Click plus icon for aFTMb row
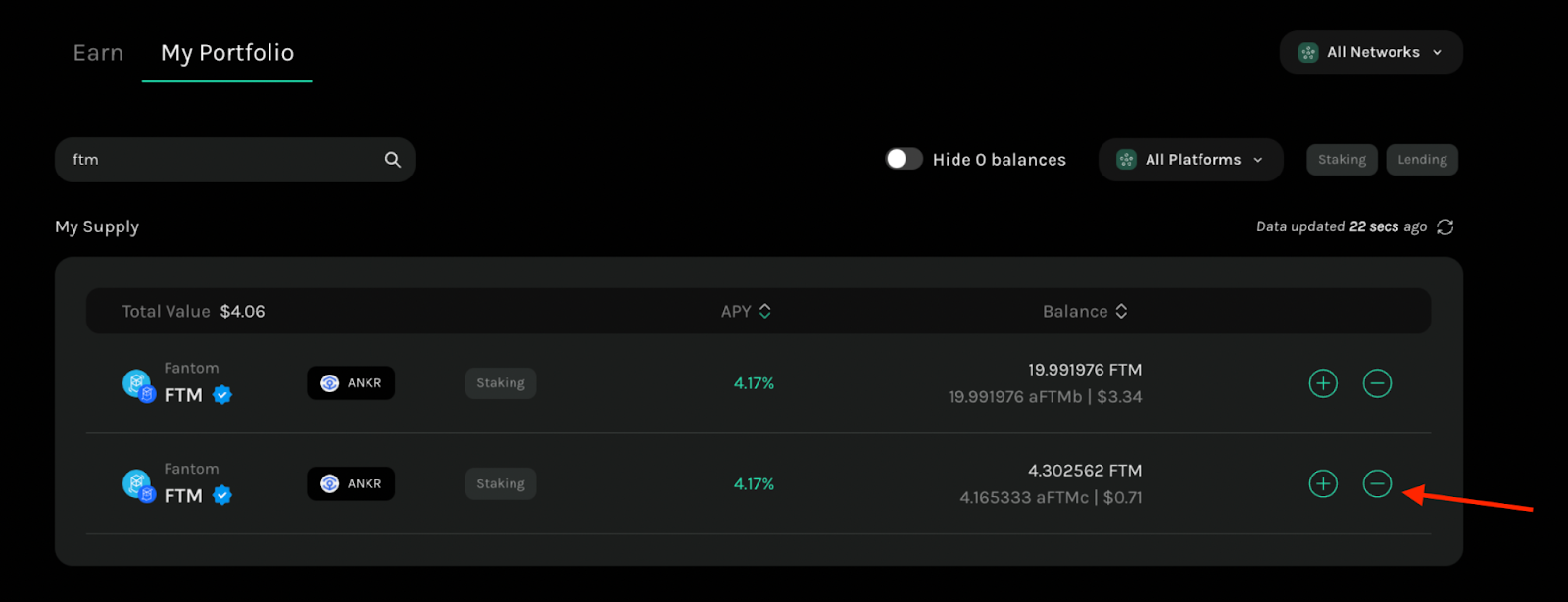This screenshot has width=1568, height=602. click(x=1323, y=383)
